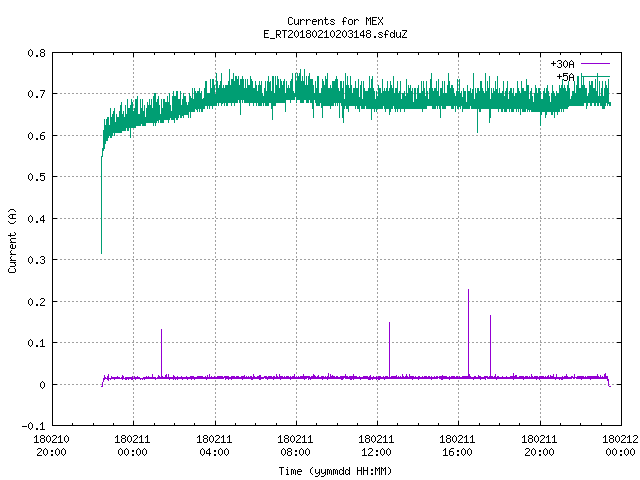This screenshot has height=480, width=640.
Task: Click the deep green dip after 16:00
Action: 477,121
